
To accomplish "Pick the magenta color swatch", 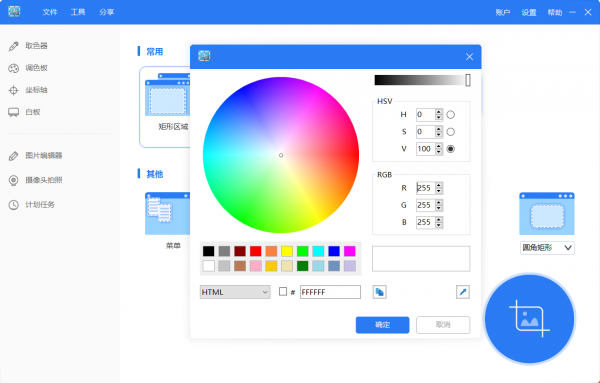I will 350,251.
